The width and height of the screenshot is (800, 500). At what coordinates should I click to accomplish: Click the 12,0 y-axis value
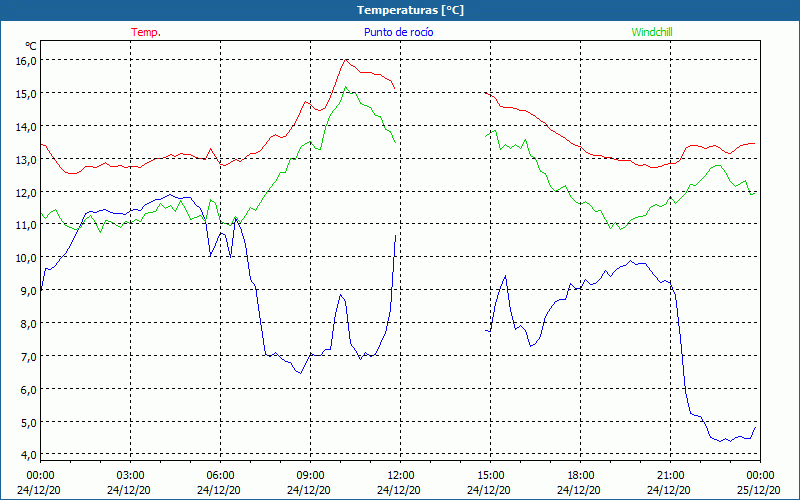(x=27, y=192)
